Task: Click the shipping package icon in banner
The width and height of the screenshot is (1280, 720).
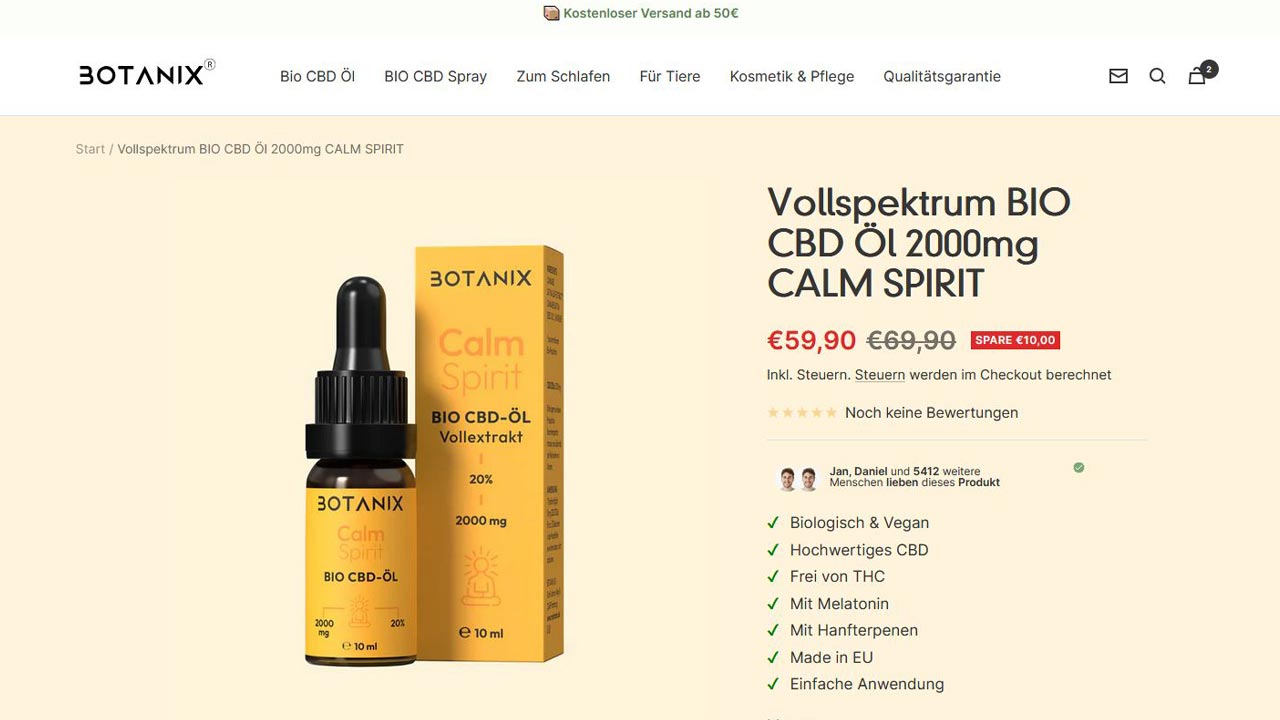Action: [x=551, y=13]
